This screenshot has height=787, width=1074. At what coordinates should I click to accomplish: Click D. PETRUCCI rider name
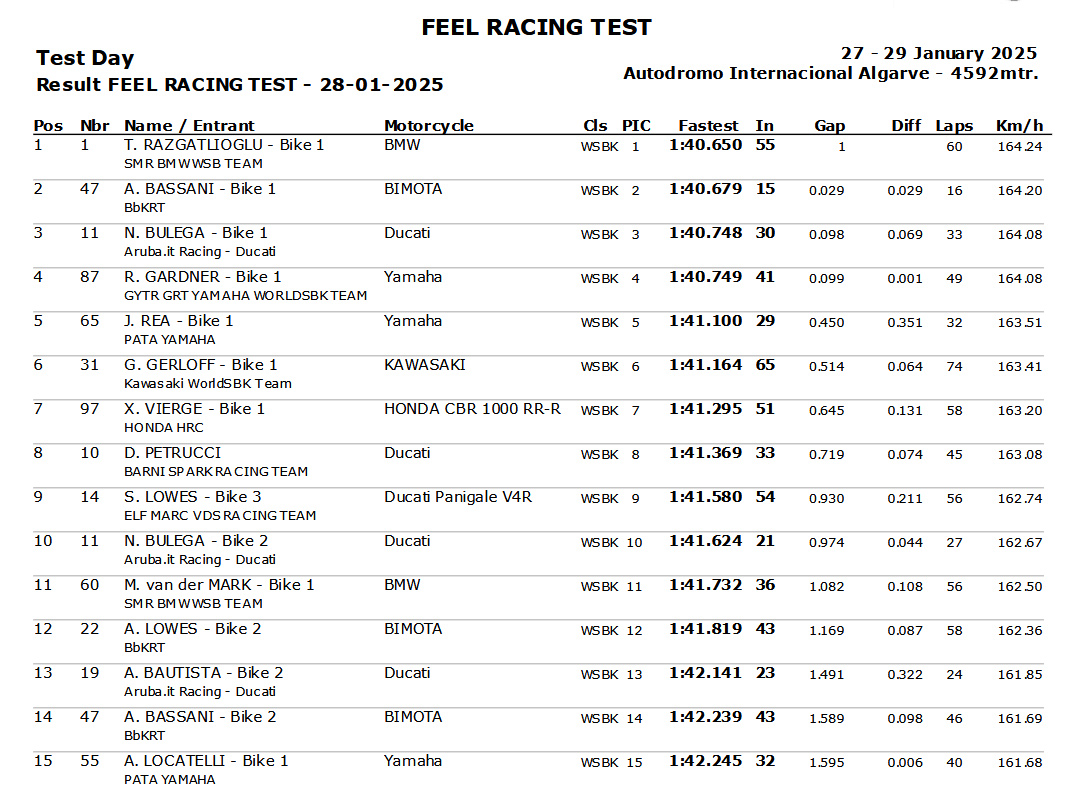pos(173,453)
